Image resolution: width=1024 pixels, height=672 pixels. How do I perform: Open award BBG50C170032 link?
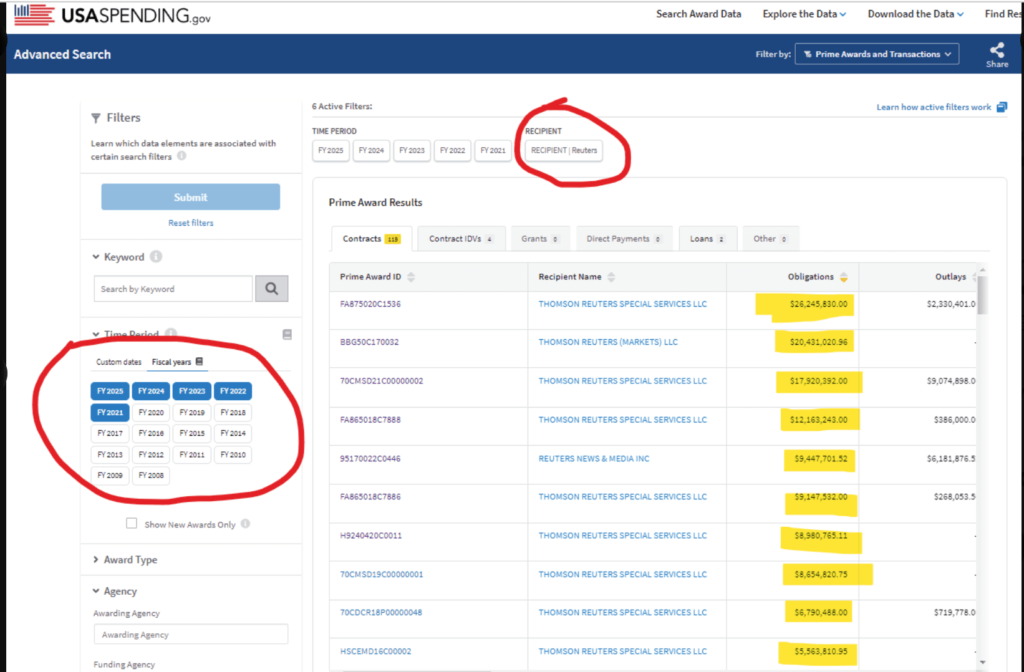(369, 342)
